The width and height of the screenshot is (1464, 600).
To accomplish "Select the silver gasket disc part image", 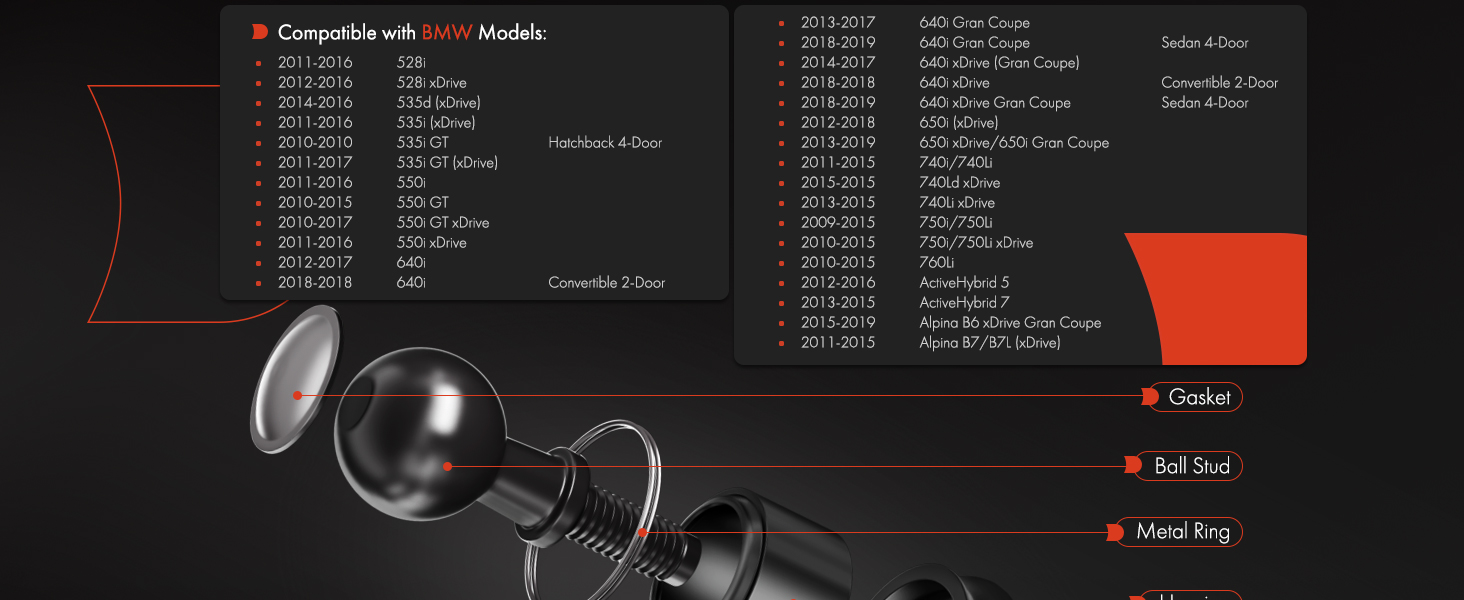I will pos(294,378).
